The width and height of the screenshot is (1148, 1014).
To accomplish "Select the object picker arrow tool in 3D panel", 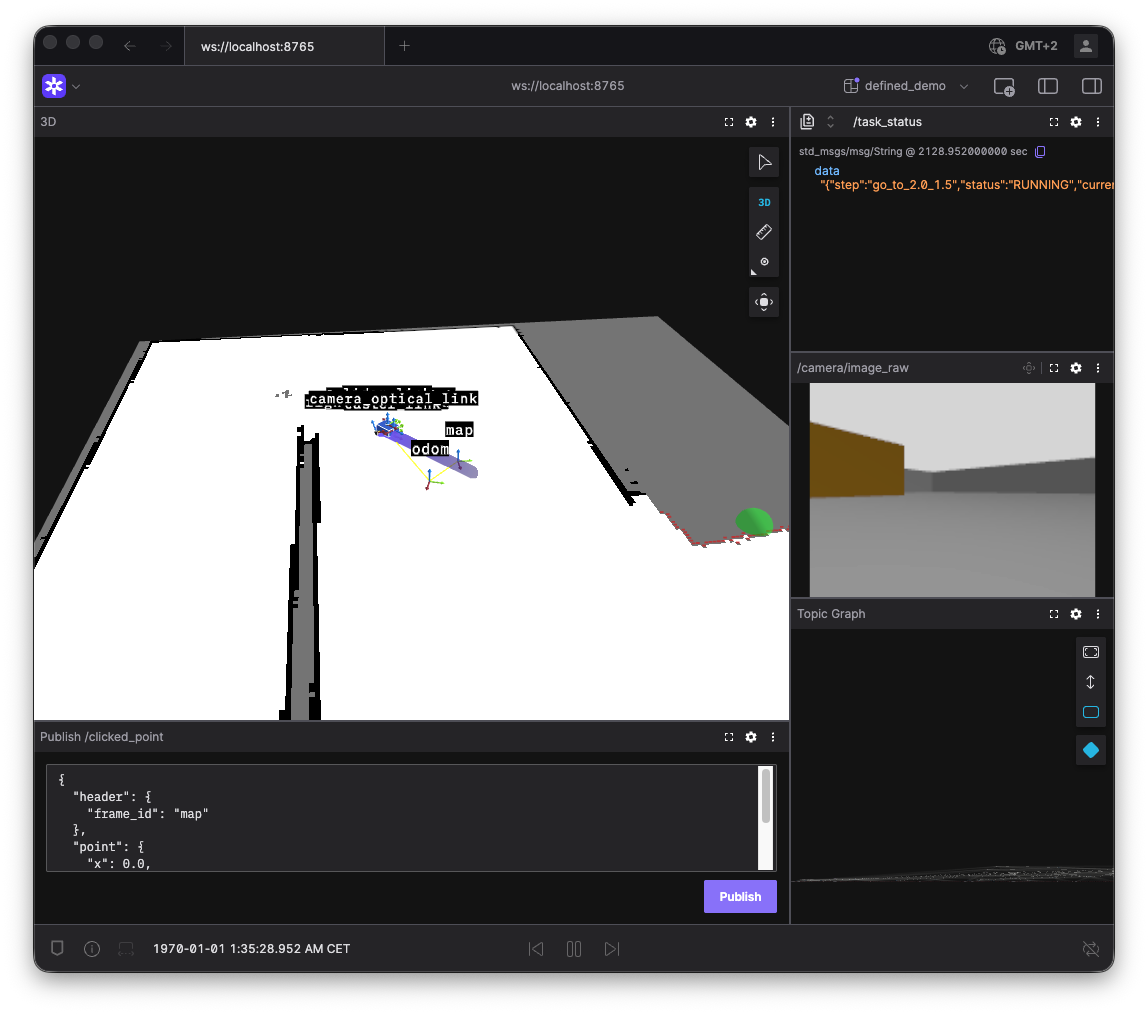I will coord(764,162).
